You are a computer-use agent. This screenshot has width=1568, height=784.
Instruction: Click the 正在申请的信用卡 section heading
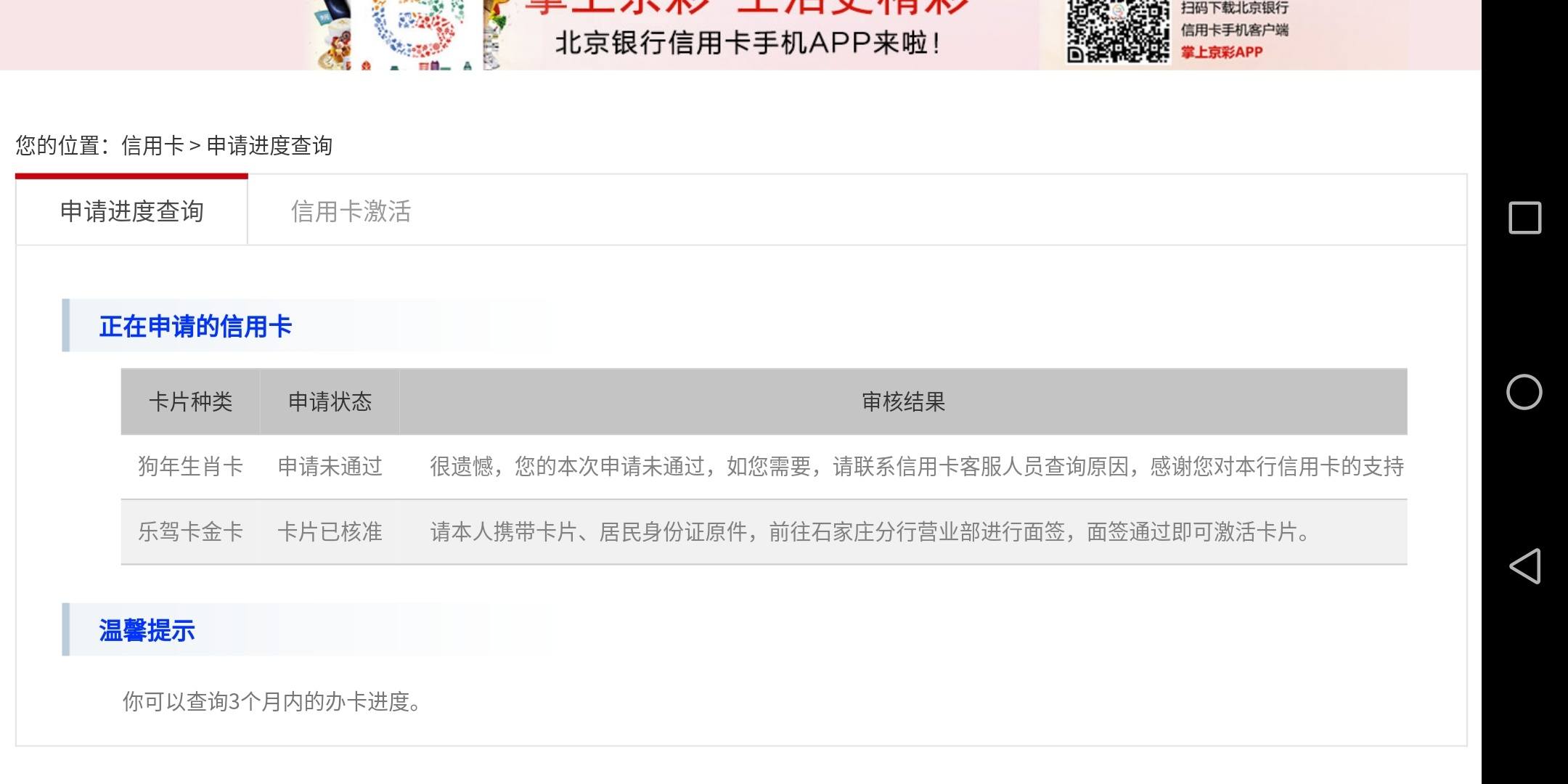click(195, 326)
